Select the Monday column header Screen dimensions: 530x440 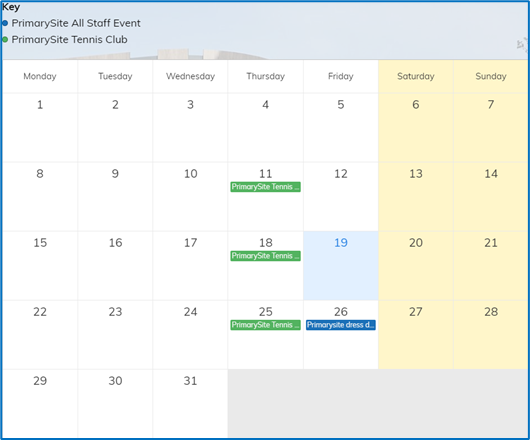click(x=40, y=76)
